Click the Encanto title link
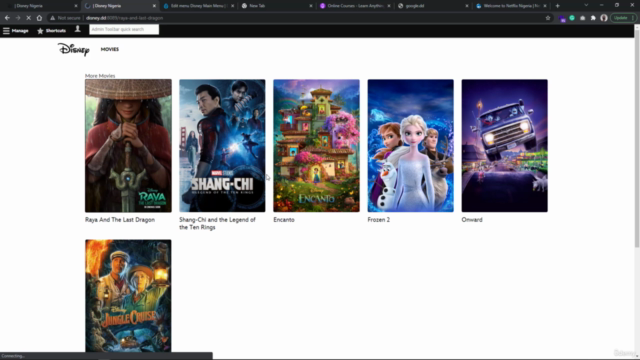Viewport: 640px width, 360px height. 284,220
